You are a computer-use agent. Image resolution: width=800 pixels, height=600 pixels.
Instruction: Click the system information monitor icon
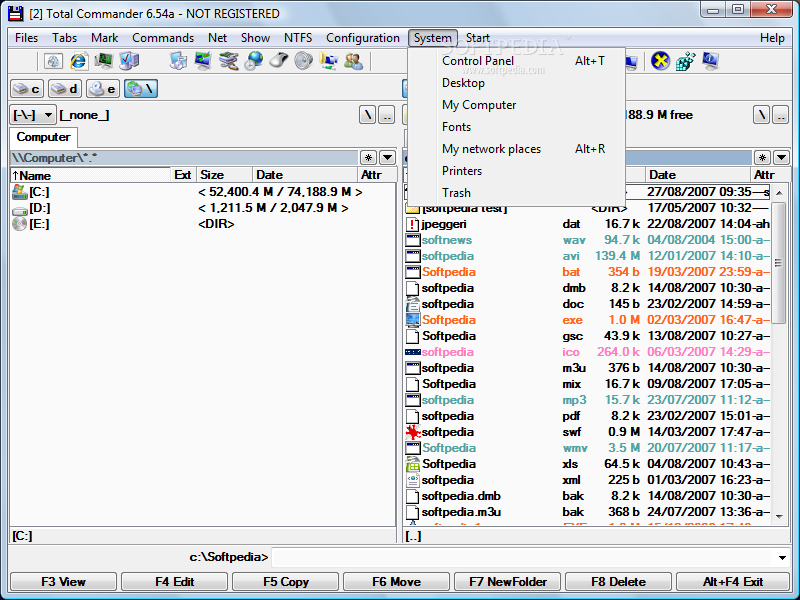click(710, 61)
